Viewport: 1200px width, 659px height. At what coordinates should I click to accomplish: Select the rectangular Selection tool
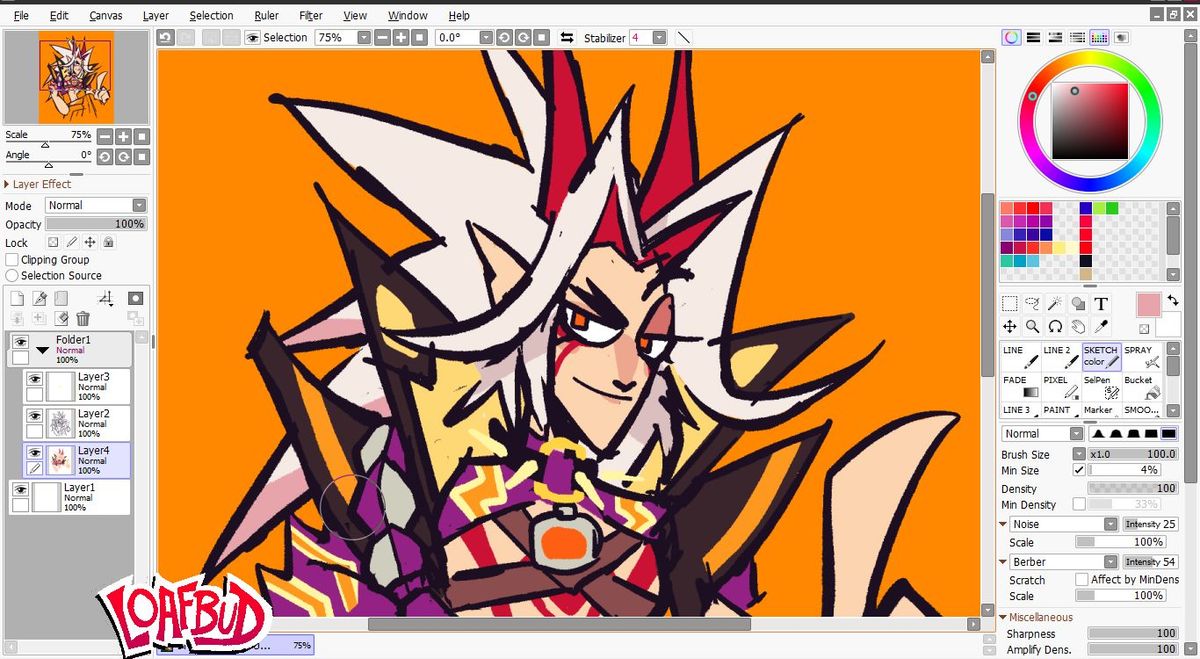[1010, 304]
